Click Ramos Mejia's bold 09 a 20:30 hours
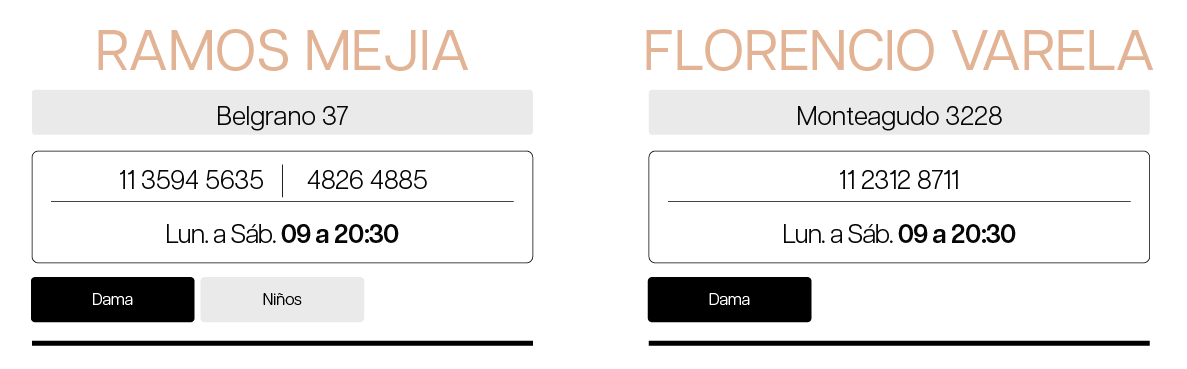This screenshot has width=1187, height=369. [340, 234]
